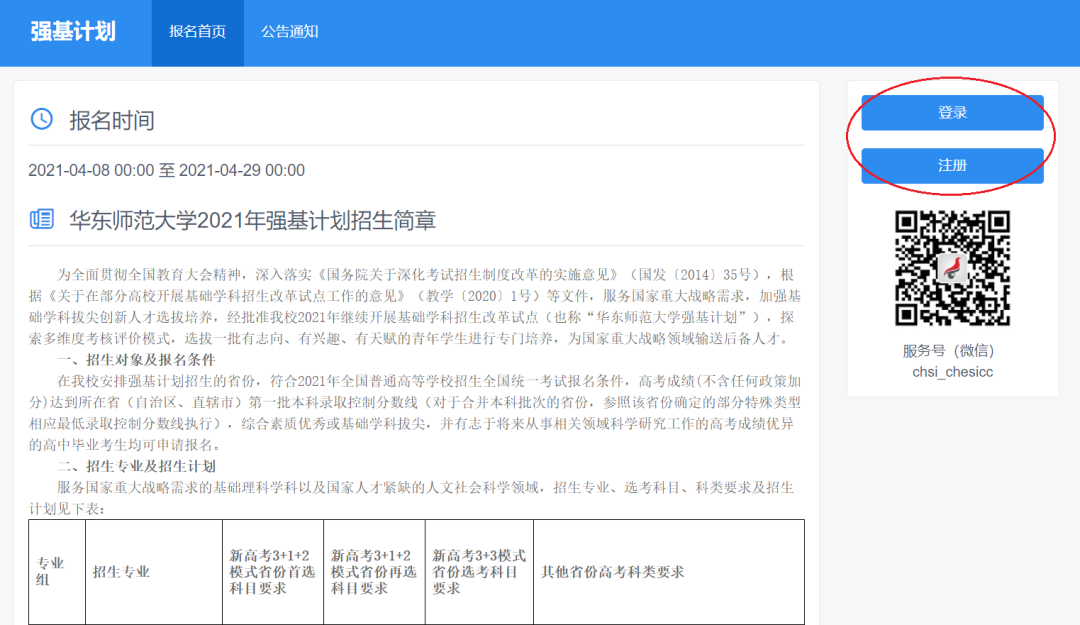
Task: Click the 新高考3+3模式省份选考科目要求 header
Action: 477,572
